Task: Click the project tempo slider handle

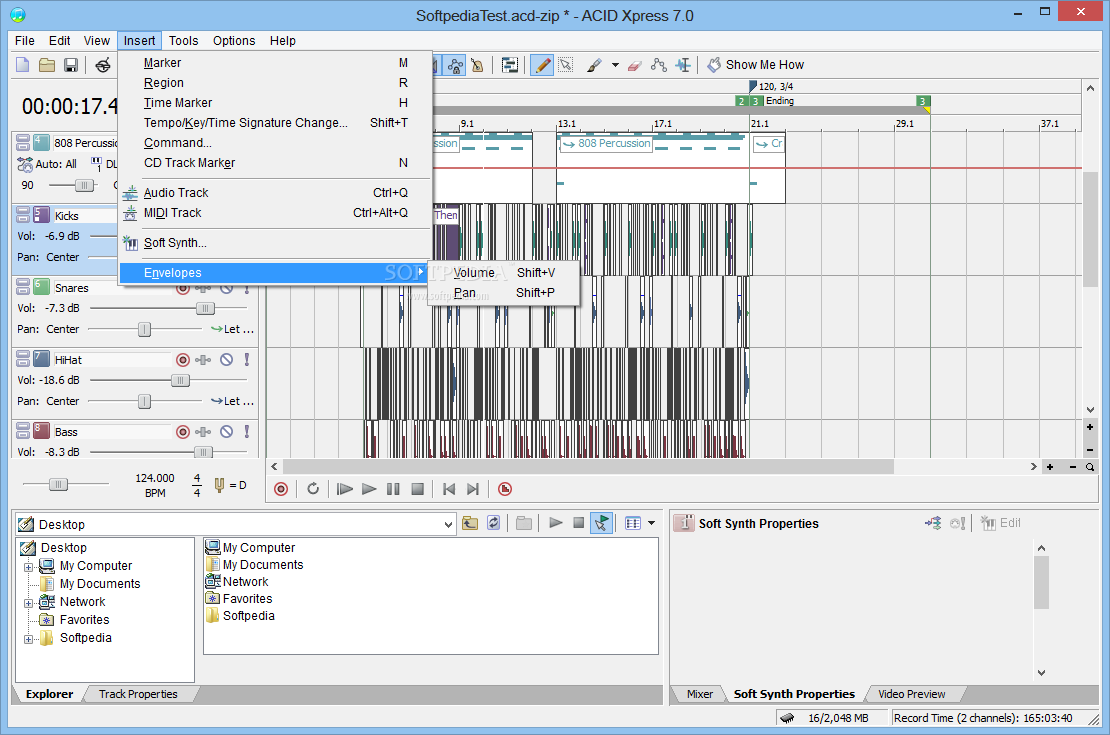Action: 58,484
